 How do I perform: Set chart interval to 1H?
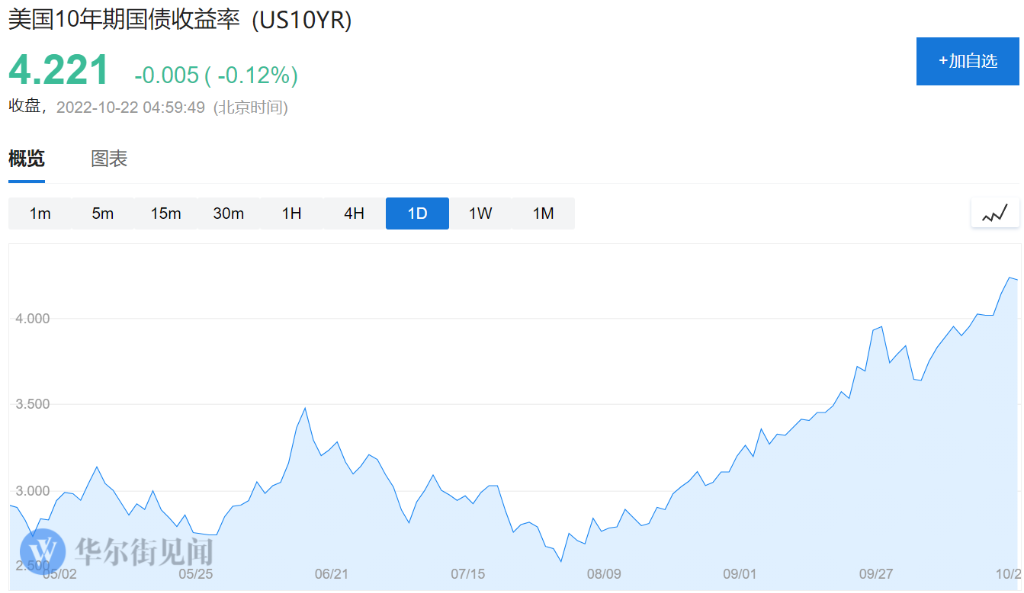click(x=291, y=213)
